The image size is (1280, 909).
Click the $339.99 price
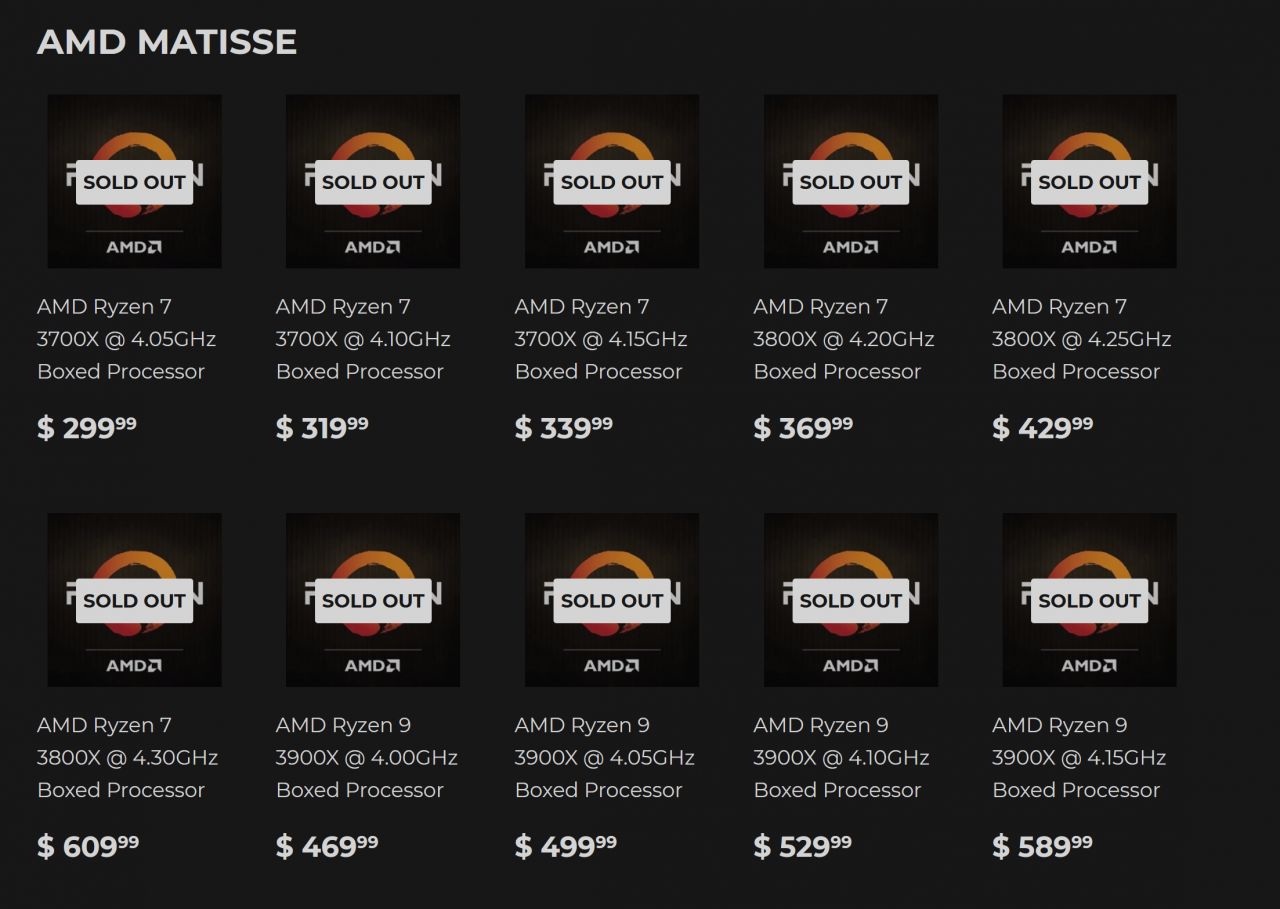tap(564, 427)
